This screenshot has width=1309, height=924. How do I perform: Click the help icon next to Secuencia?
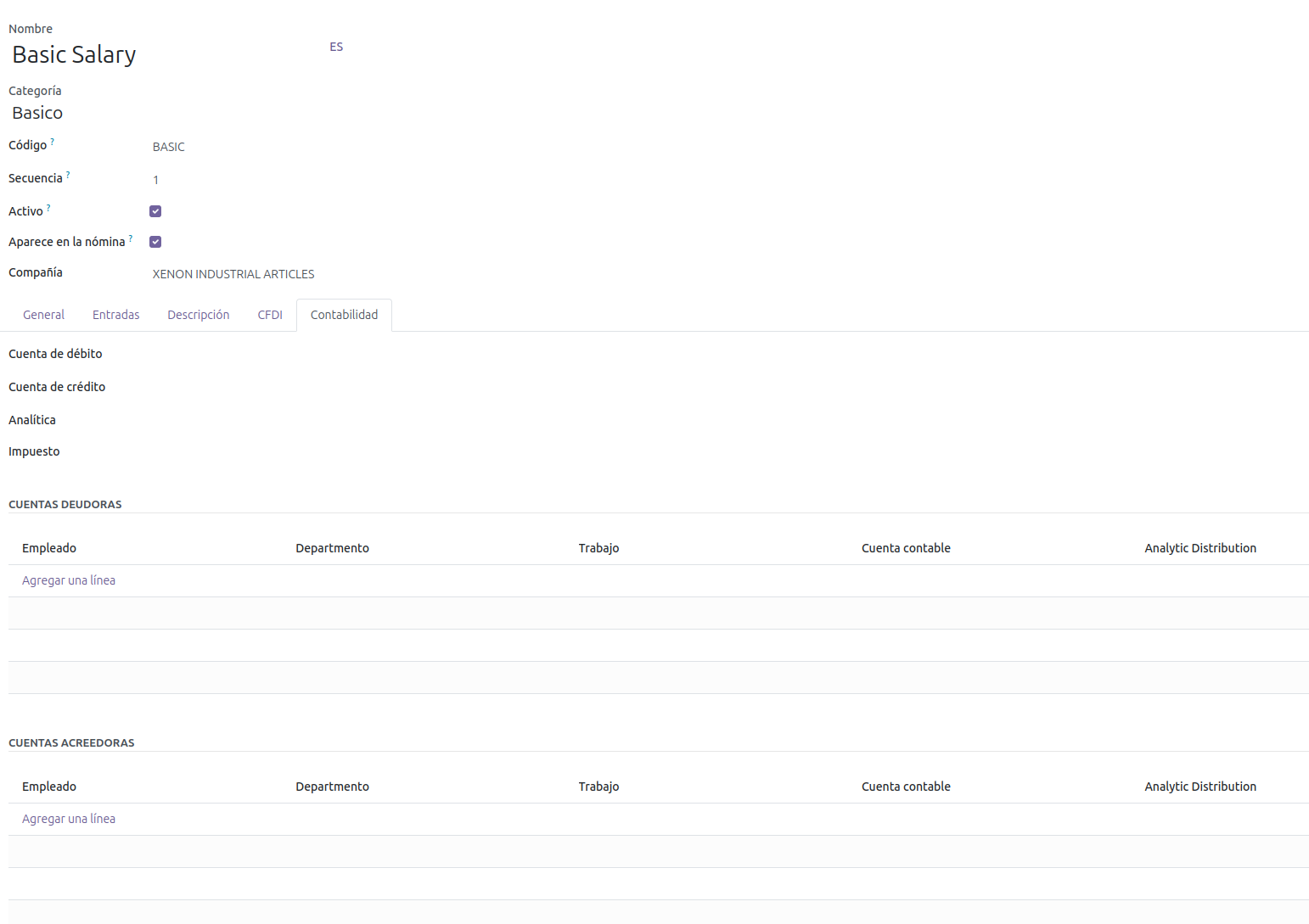click(x=68, y=175)
